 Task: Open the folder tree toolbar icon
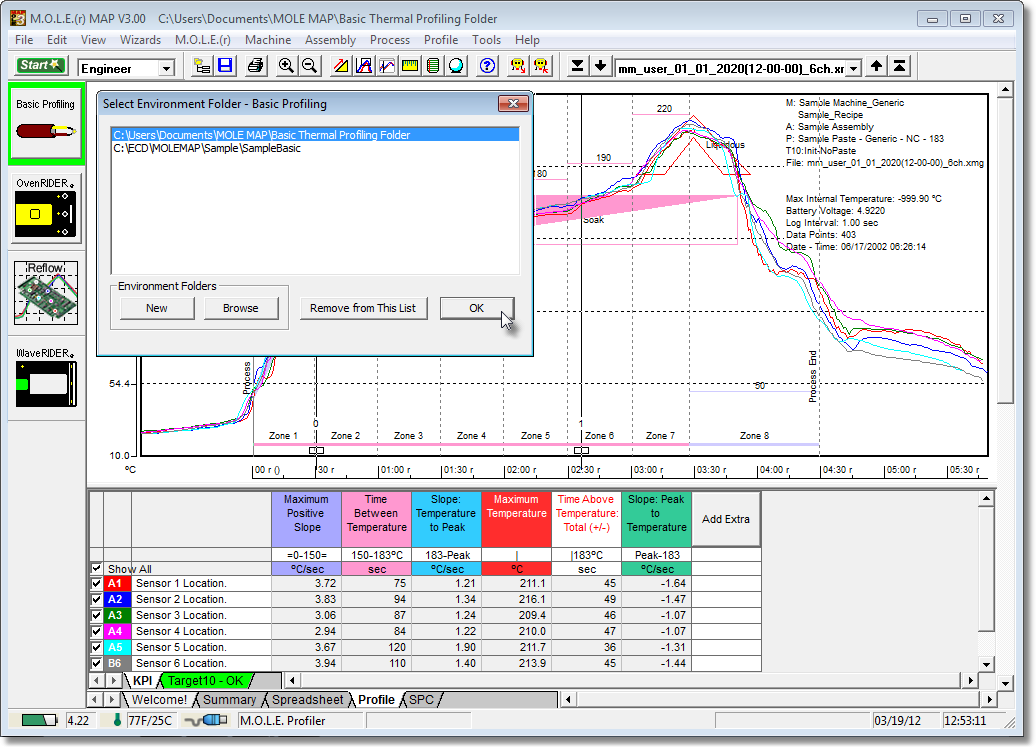click(x=202, y=66)
